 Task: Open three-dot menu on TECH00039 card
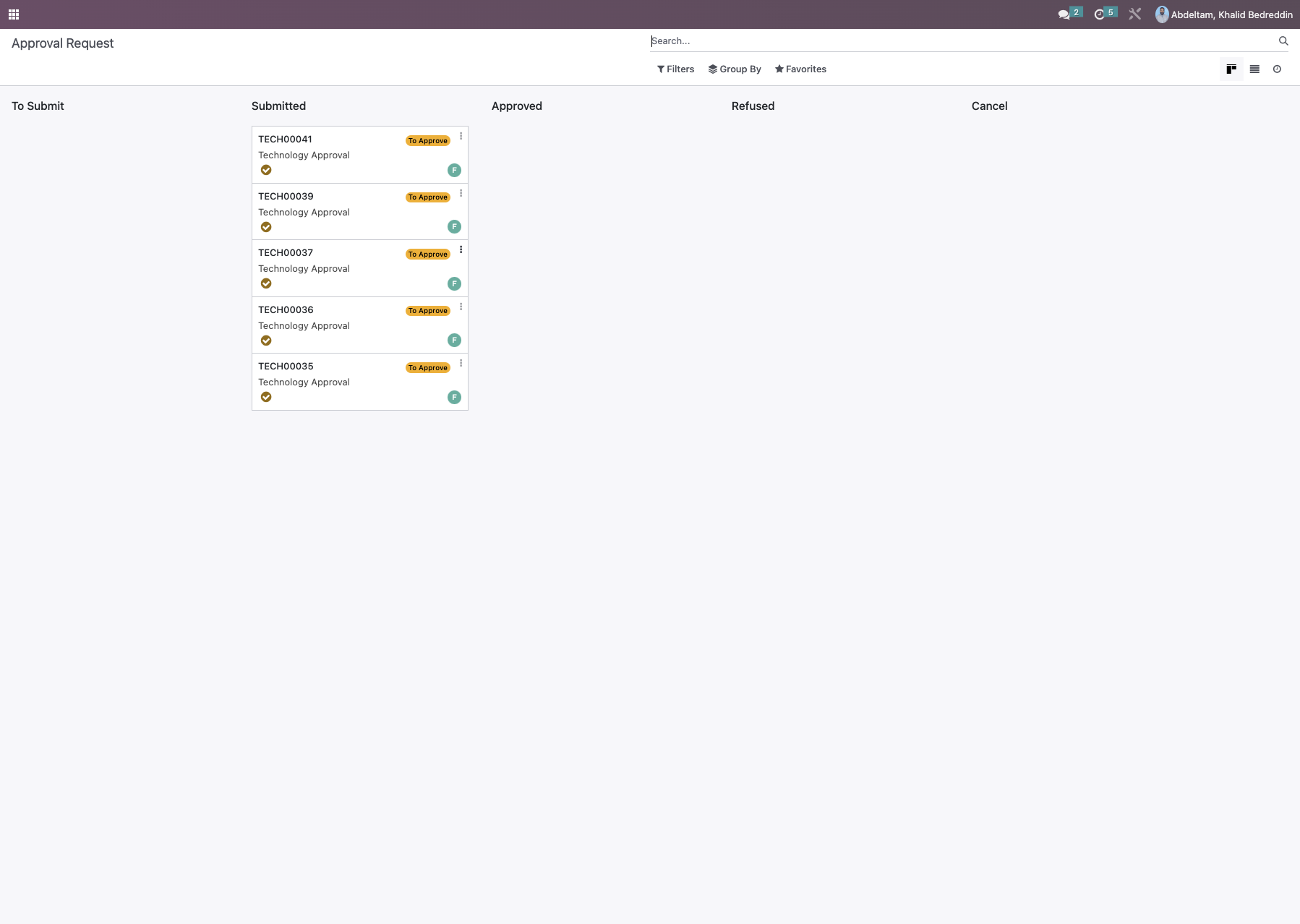461,193
